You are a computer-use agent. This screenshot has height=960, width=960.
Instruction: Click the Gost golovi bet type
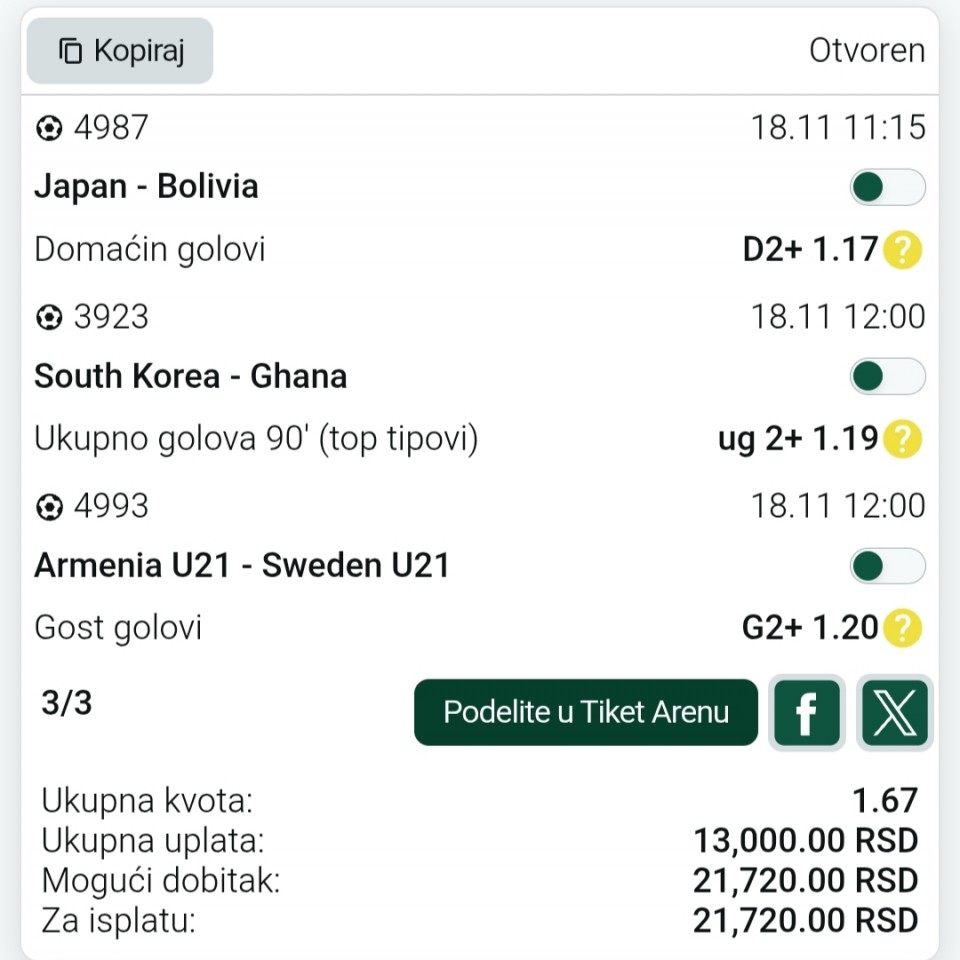tap(118, 628)
